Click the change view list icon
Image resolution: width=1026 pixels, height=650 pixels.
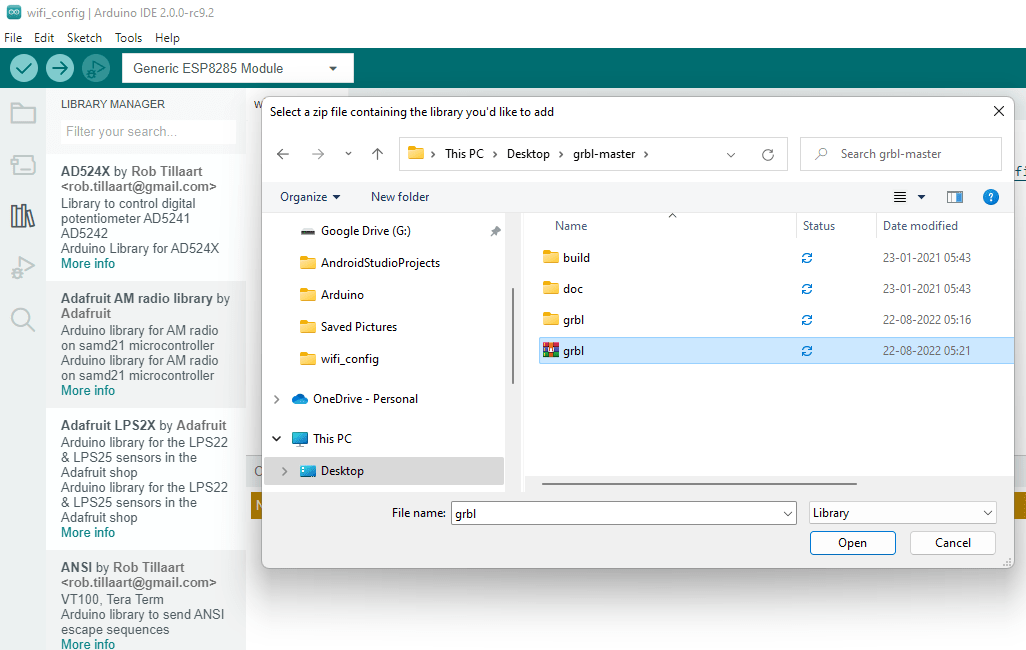(900, 197)
